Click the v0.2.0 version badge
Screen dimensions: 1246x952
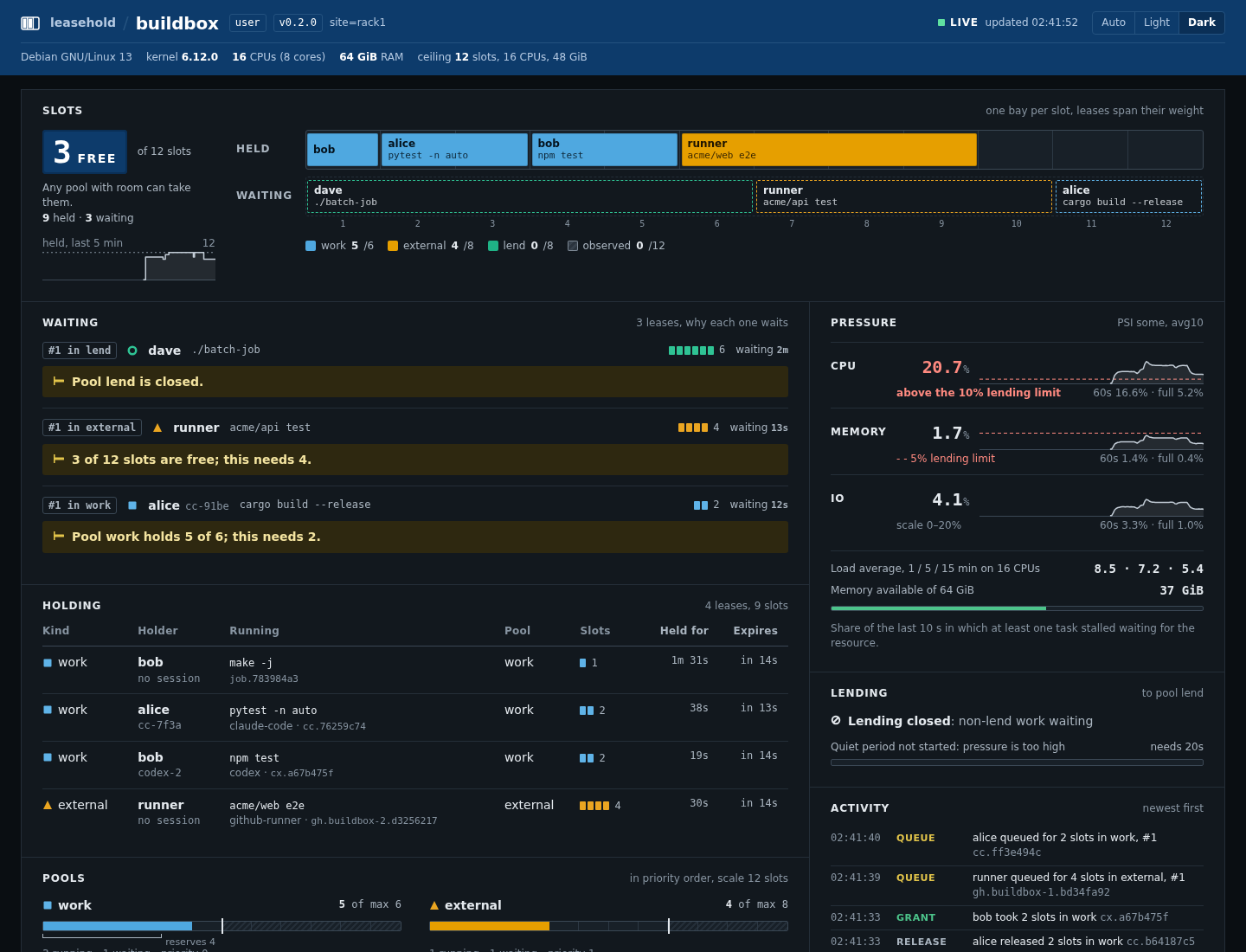299,23
